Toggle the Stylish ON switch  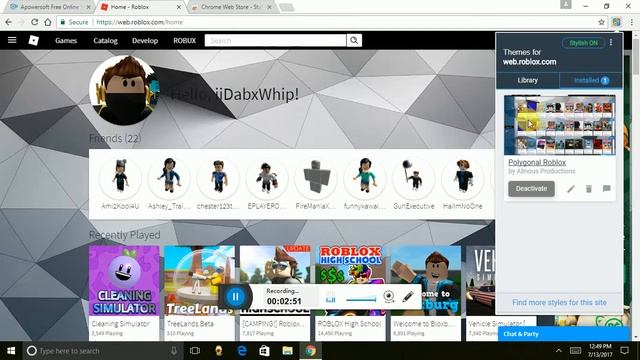click(583, 43)
